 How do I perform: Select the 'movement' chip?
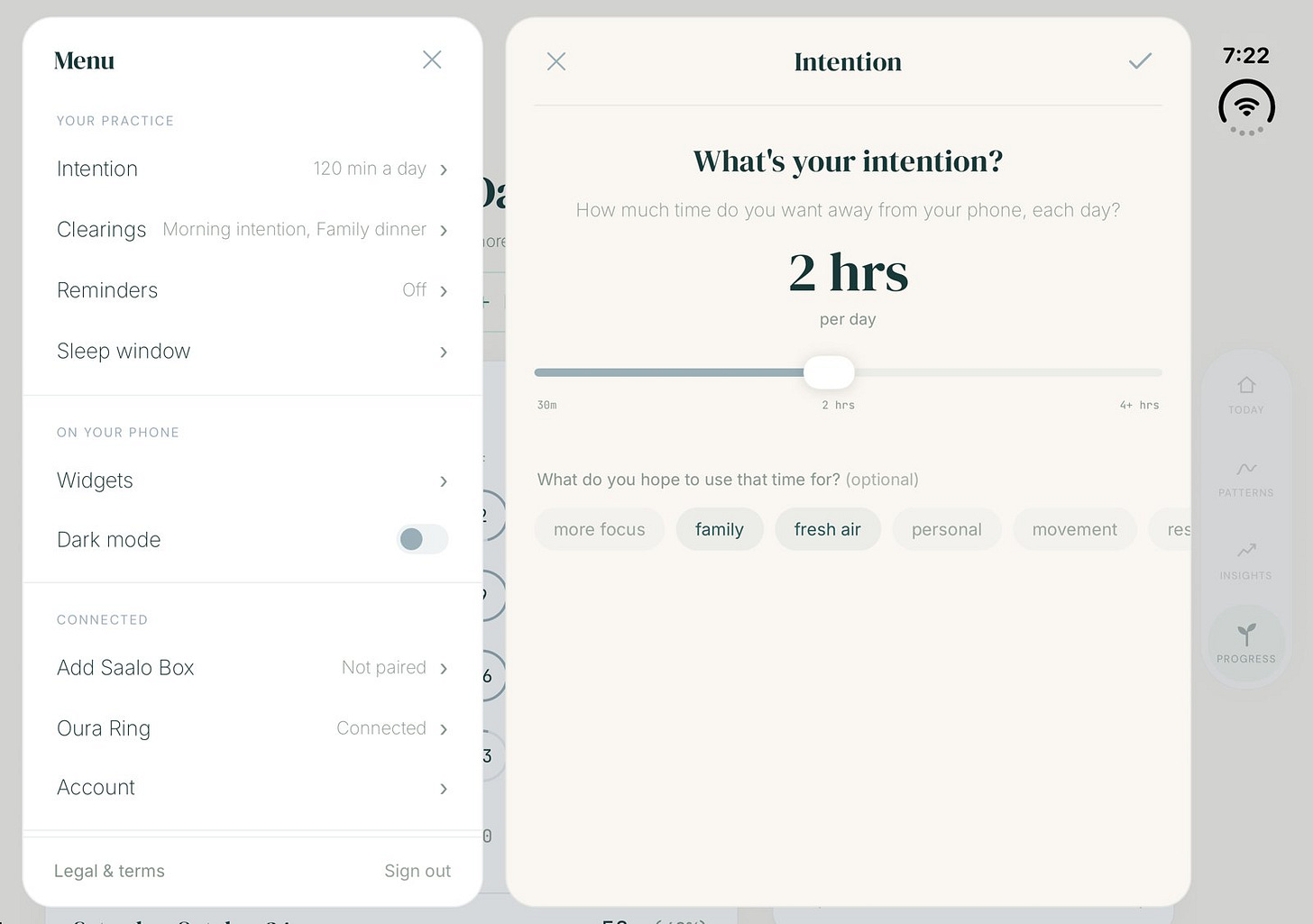click(x=1075, y=529)
